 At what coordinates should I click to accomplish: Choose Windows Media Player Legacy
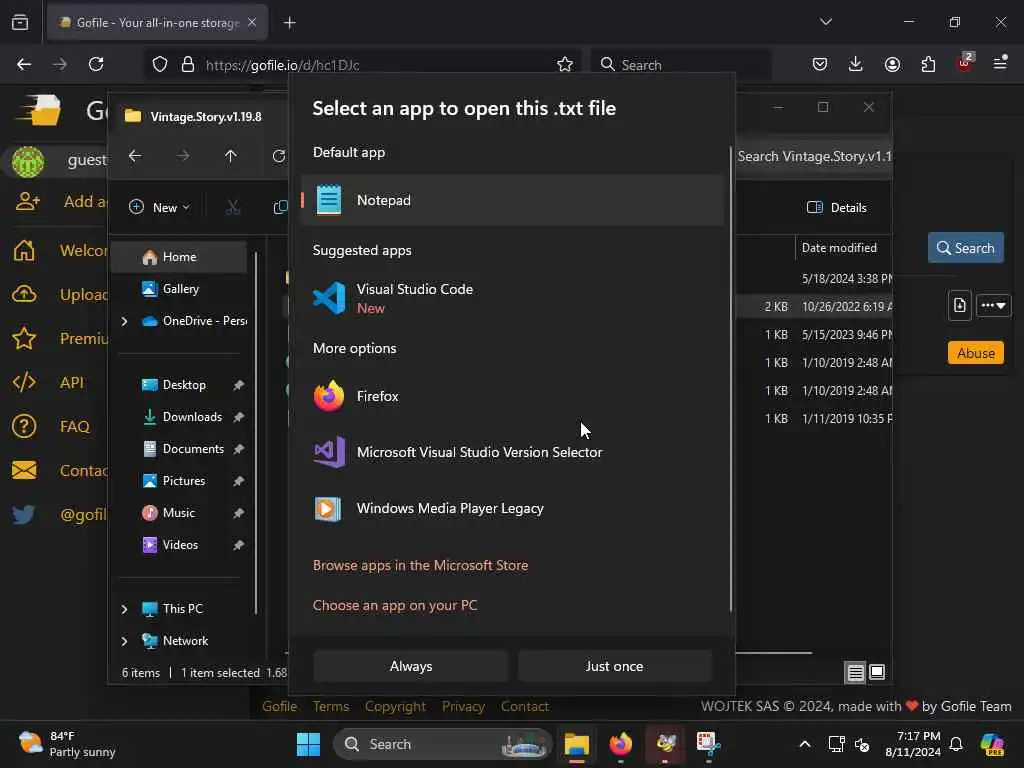(513, 508)
